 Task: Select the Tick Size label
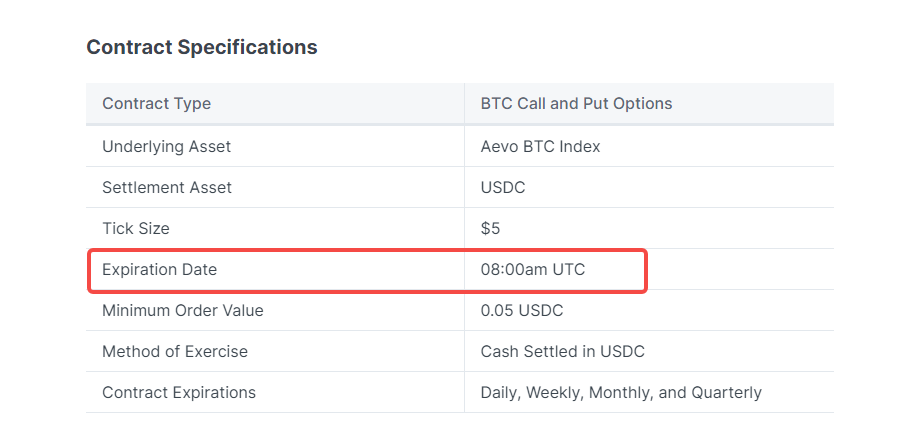coord(136,229)
